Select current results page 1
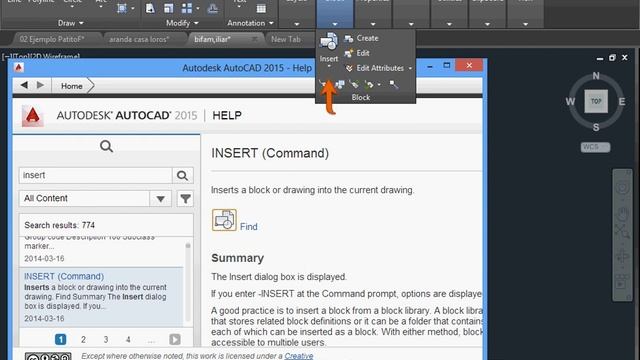Image resolution: width=640 pixels, height=360 pixels. coord(60,339)
